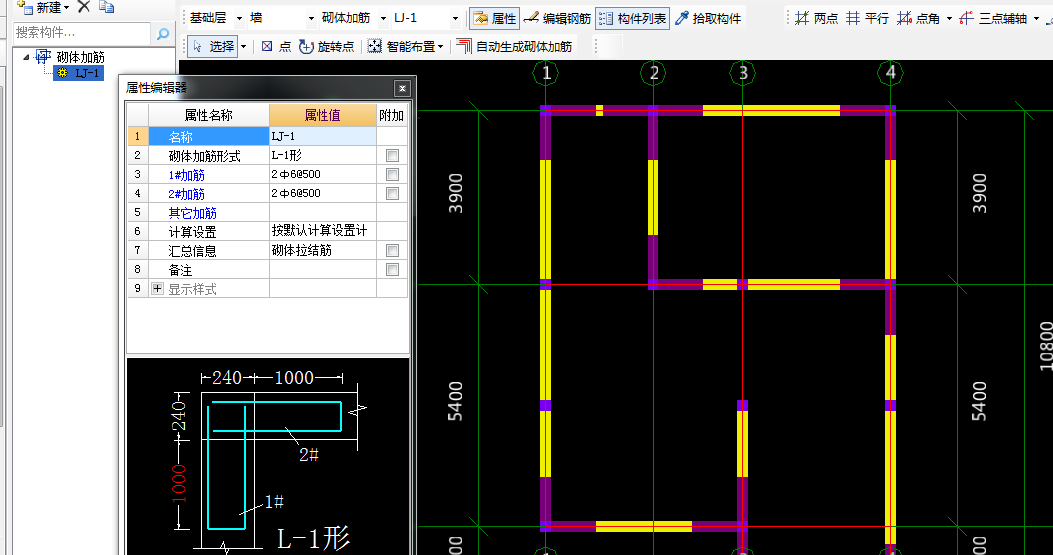Image resolution: width=1053 pixels, height=555 pixels.
Task: Open the 点角 dropdown arrow
Action: coord(949,19)
